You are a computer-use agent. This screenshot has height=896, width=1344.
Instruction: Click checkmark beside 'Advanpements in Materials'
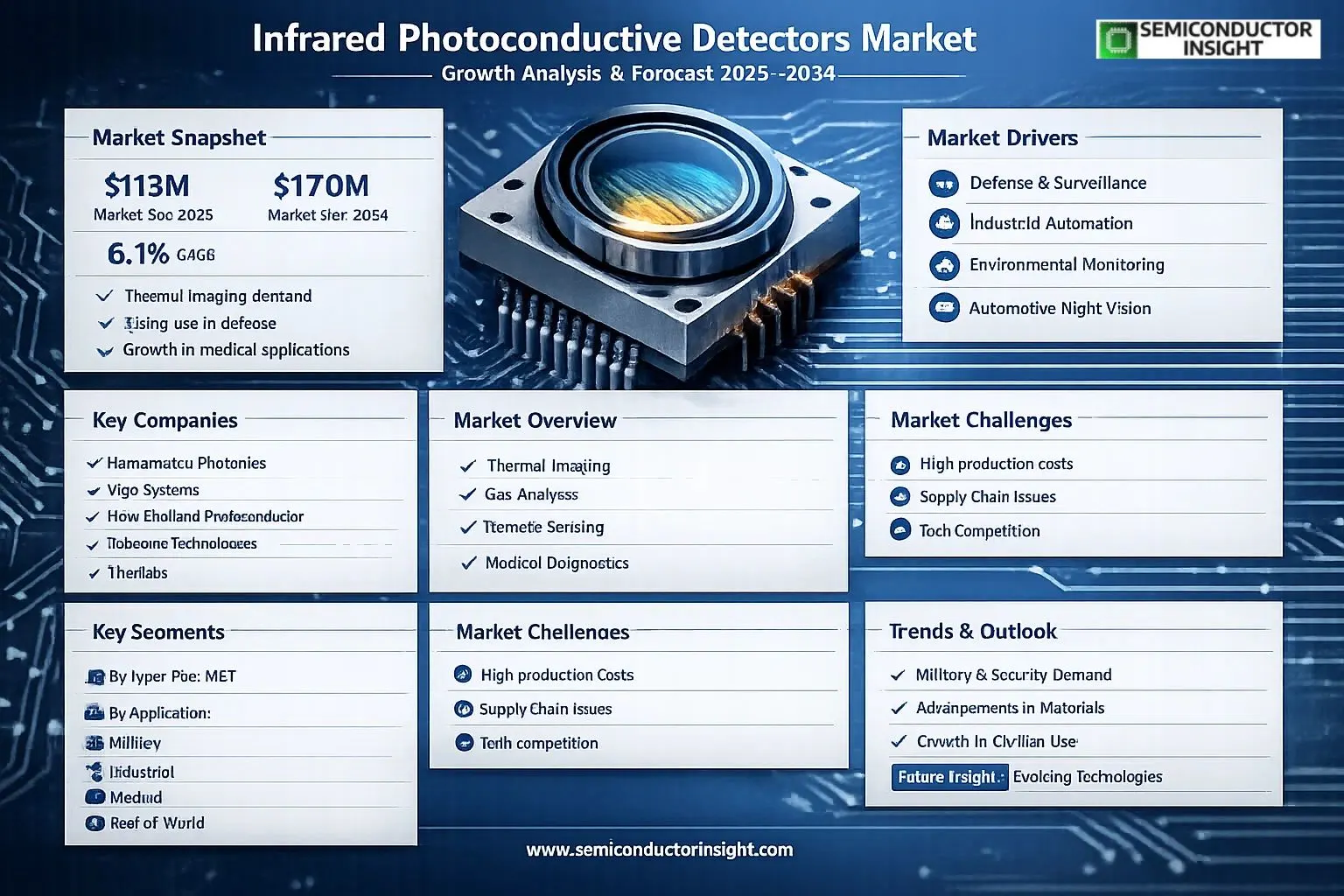(x=898, y=709)
